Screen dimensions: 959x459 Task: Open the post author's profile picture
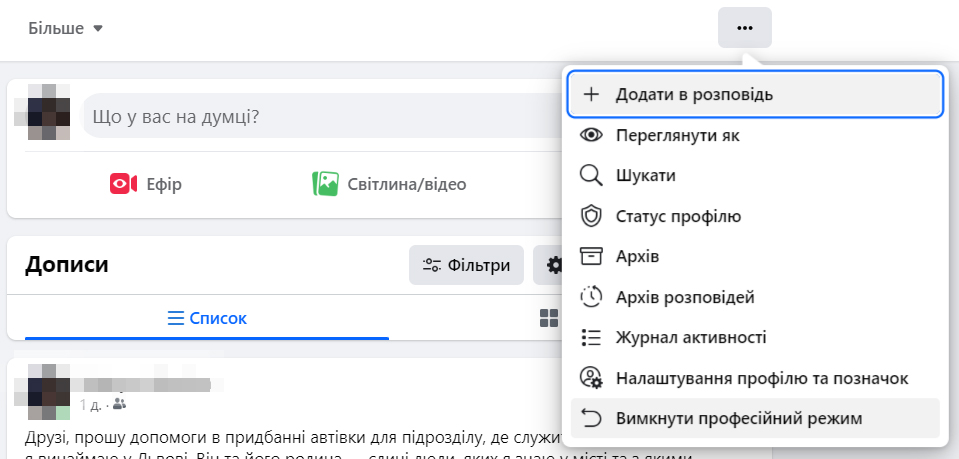[x=42, y=391]
